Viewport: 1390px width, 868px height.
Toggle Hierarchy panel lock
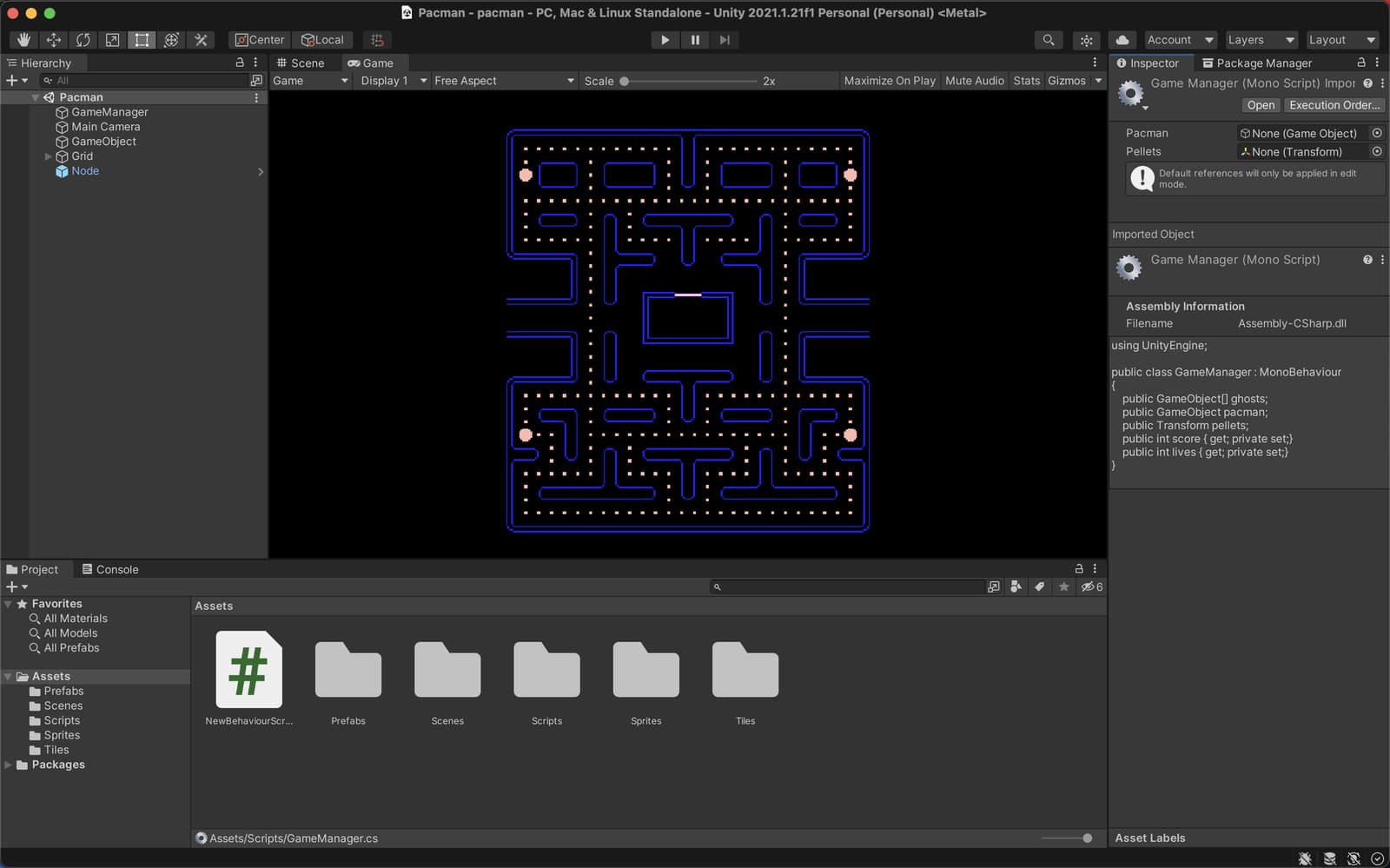point(240,63)
